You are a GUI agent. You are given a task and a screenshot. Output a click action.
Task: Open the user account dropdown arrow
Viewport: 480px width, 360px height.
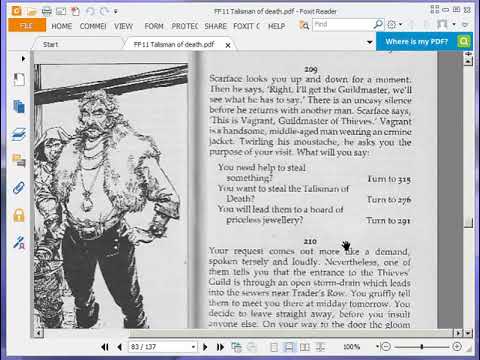coord(454,24)
